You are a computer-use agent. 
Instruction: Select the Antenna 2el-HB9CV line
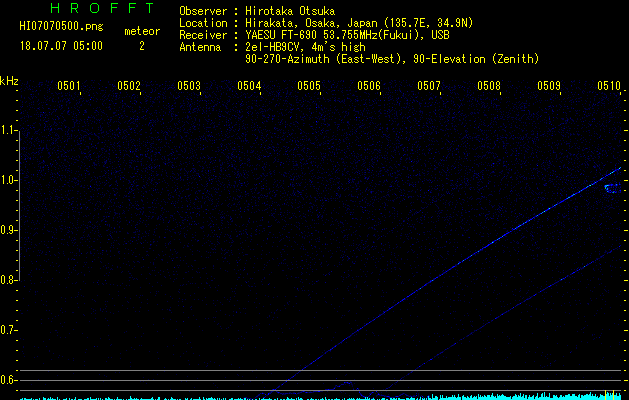(x=272, y=47)
